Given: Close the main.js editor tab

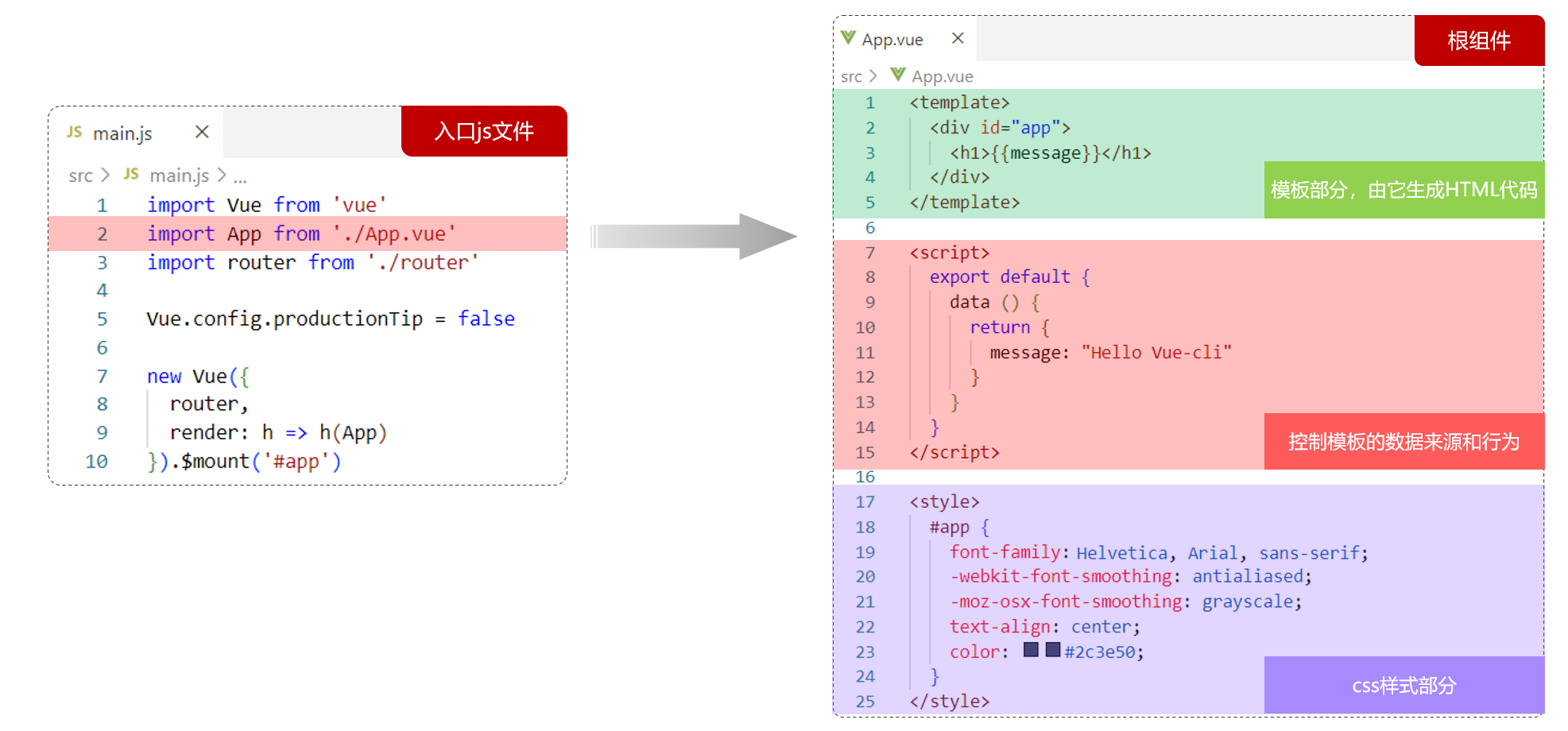Looking at the screenshot, I should pos(203,132).
